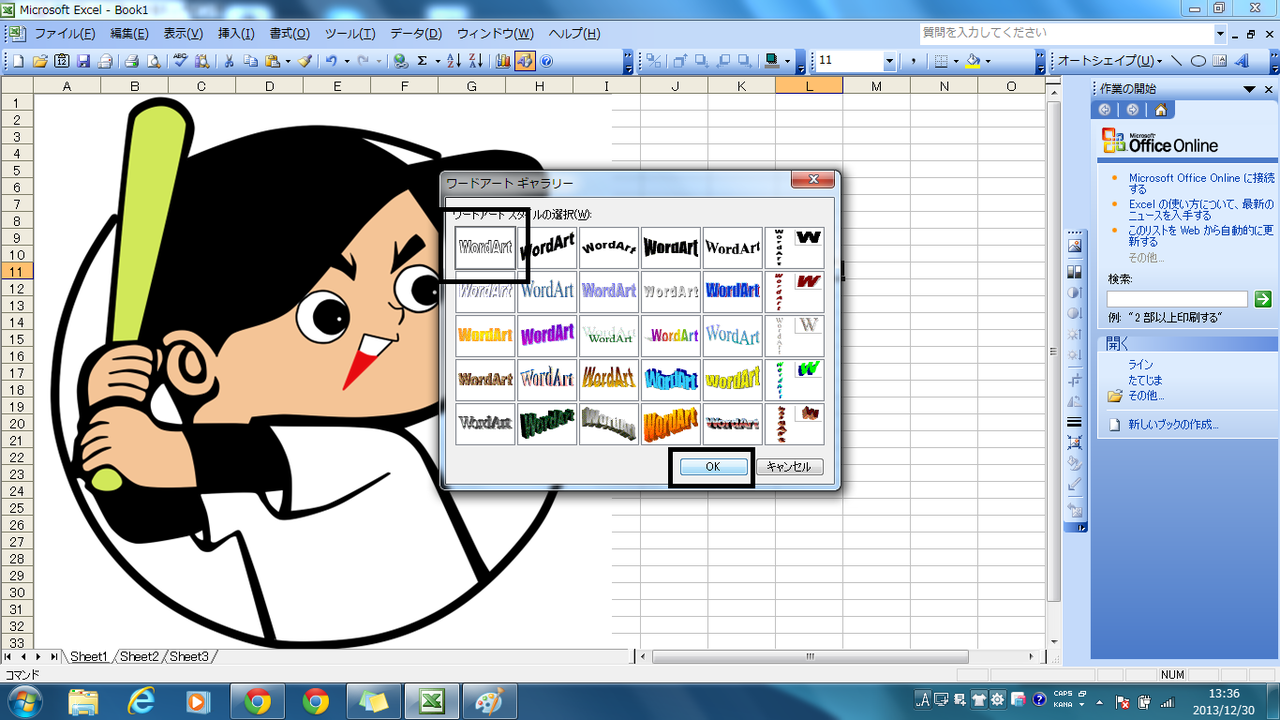Click the Line drawing tool
This screenshot has height=720, width=1280.
click(x=1176, y=61)
